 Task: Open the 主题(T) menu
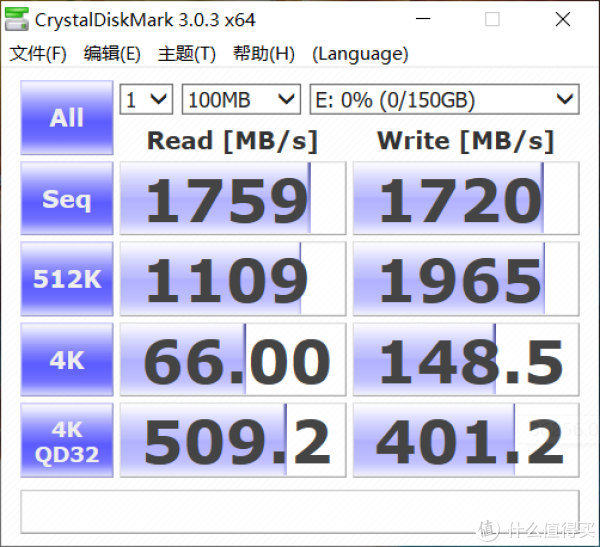click(187, 54)
